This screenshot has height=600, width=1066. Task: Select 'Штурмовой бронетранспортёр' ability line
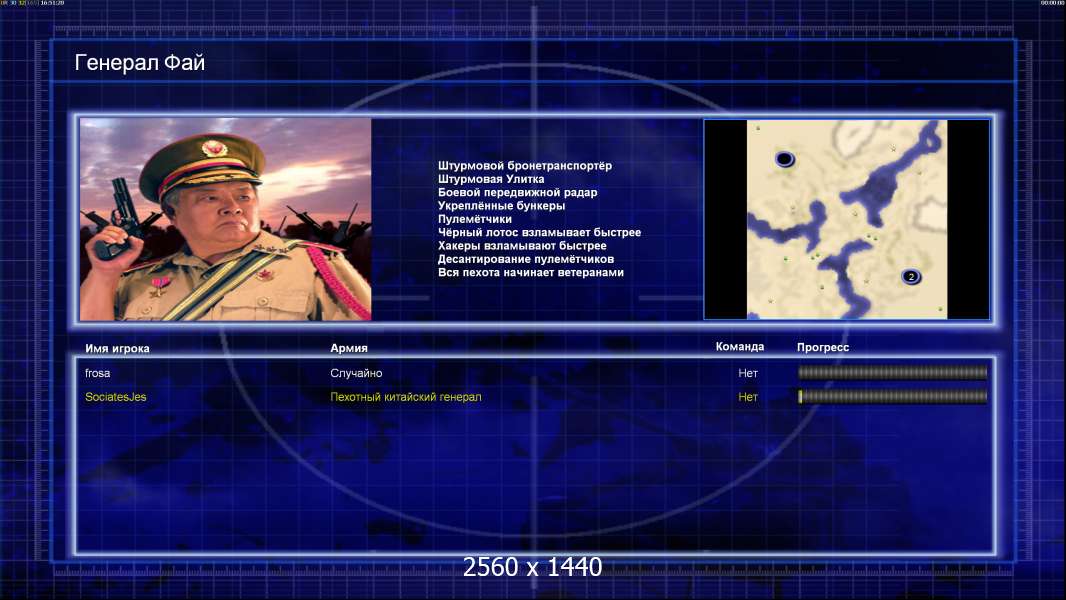(x=524, y=166)
